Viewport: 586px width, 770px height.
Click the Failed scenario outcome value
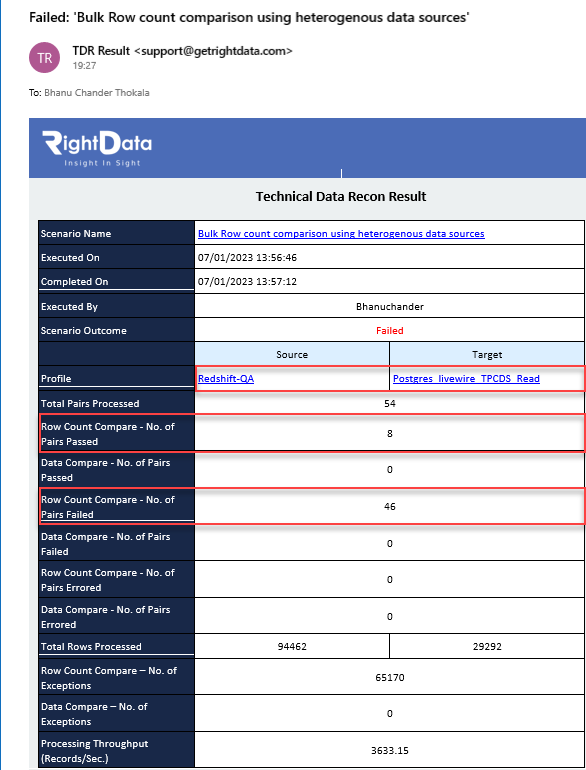[x=390, y=330]
